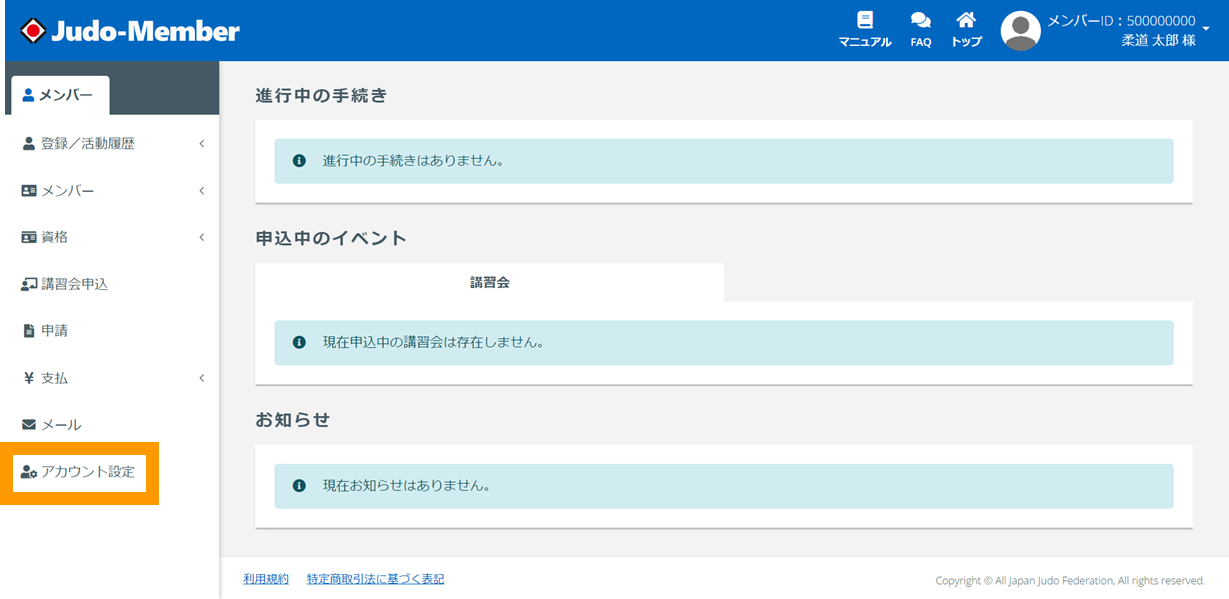Click the 申込中のイベント heading
The image size is (1229, 599).
click(332, 238)
